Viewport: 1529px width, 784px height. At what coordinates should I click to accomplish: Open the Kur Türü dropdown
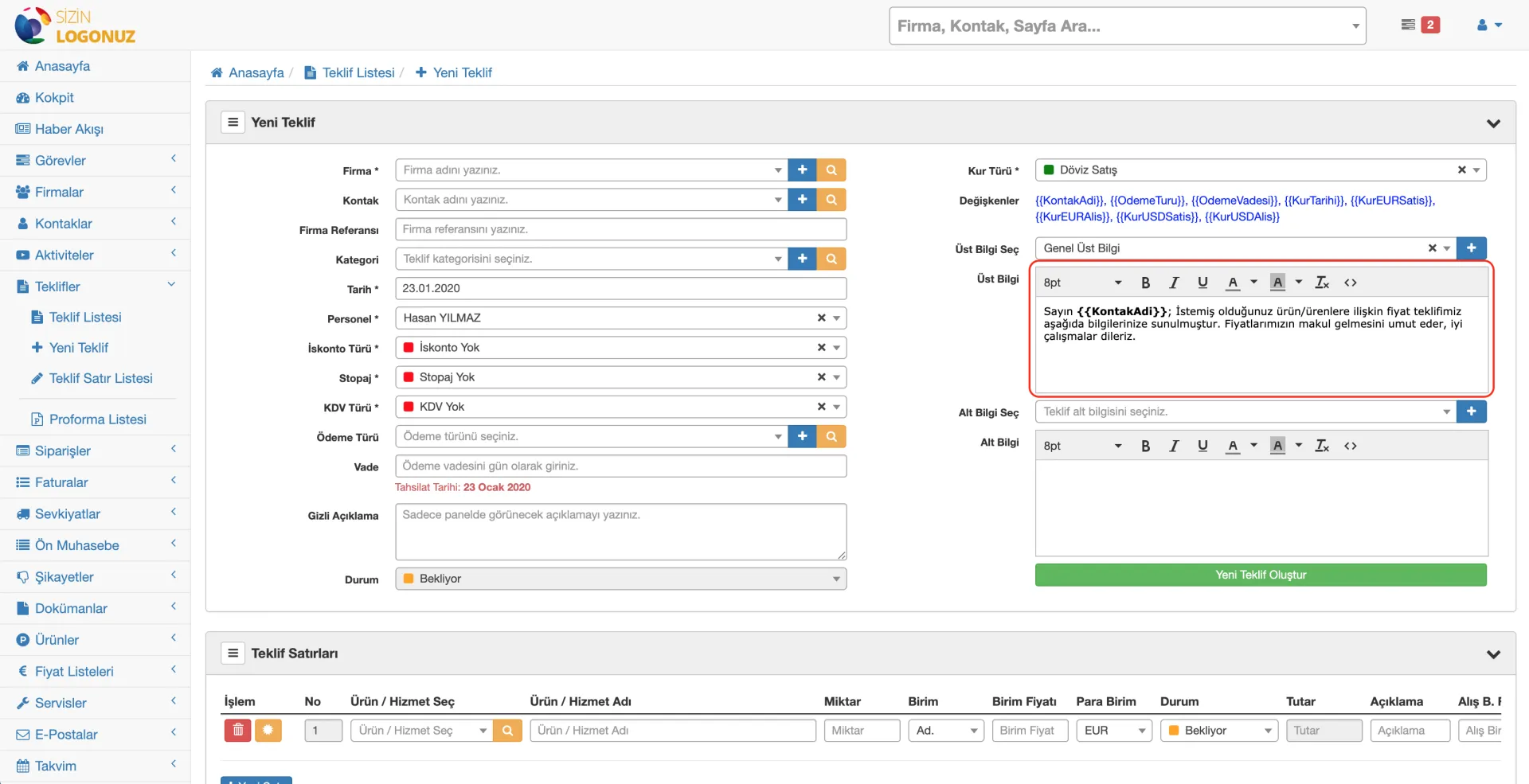coord(1261,170)
